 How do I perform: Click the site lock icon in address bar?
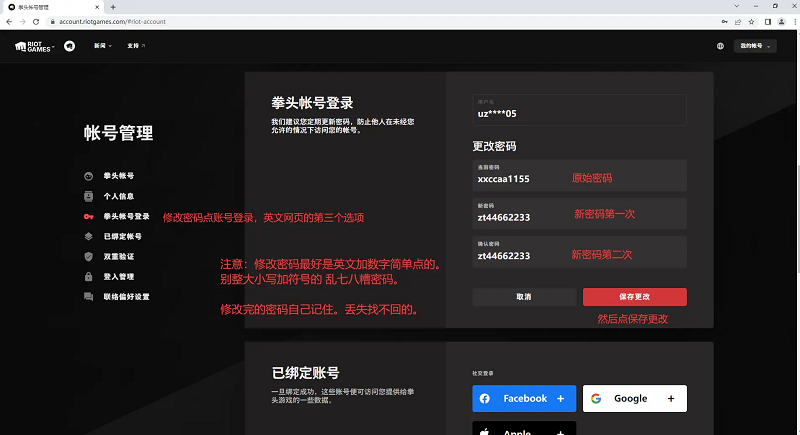point(53,21)
